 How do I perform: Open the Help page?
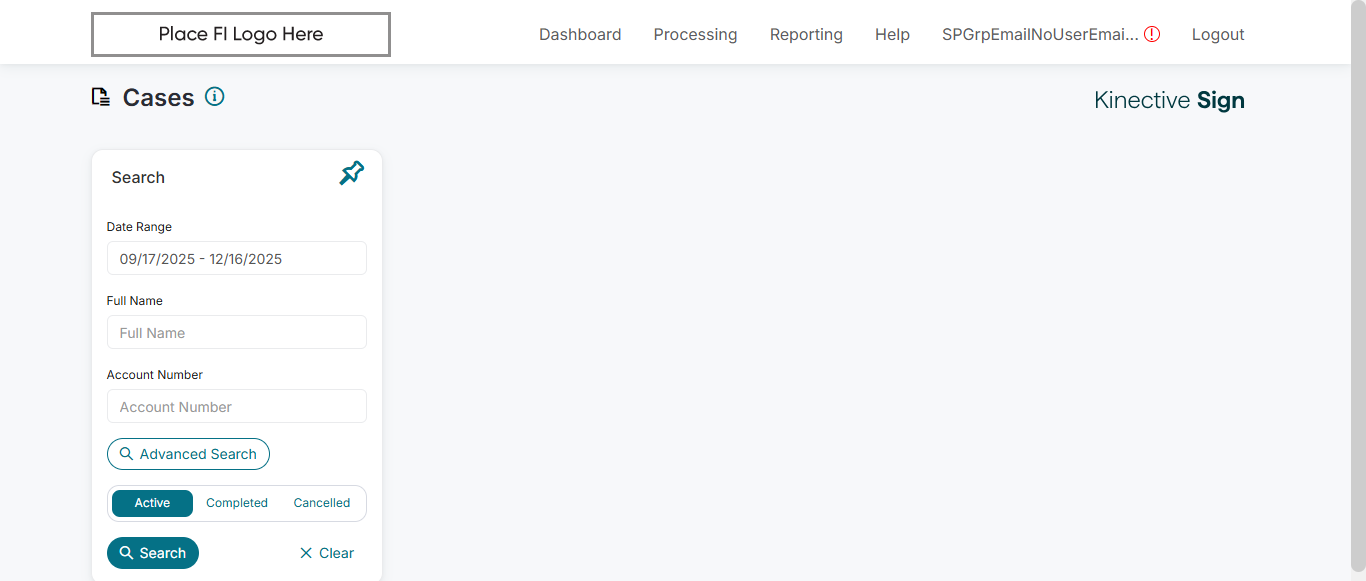click(x=892, y=34)
